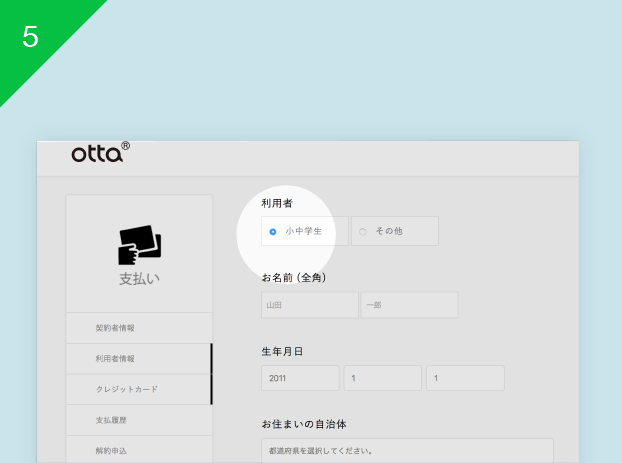Screen dimensions: 622x463
Task: Click the 支払い heading text
Action: click(x=140, y=279)
